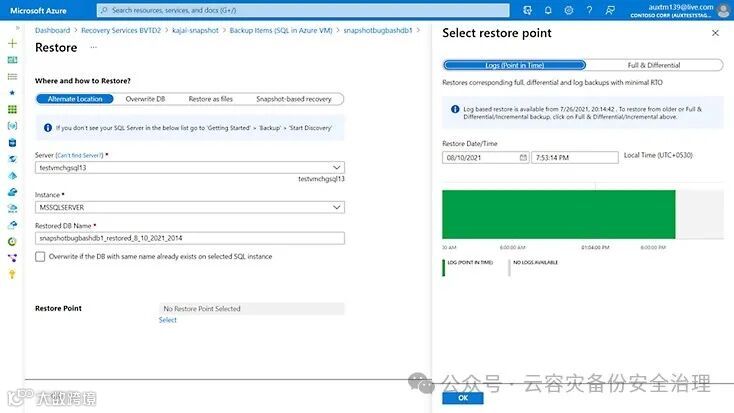Viewport: 734px width, 413px height.
Task: Click the blue pyramid sidebar icon
Action: click(13, 176)
